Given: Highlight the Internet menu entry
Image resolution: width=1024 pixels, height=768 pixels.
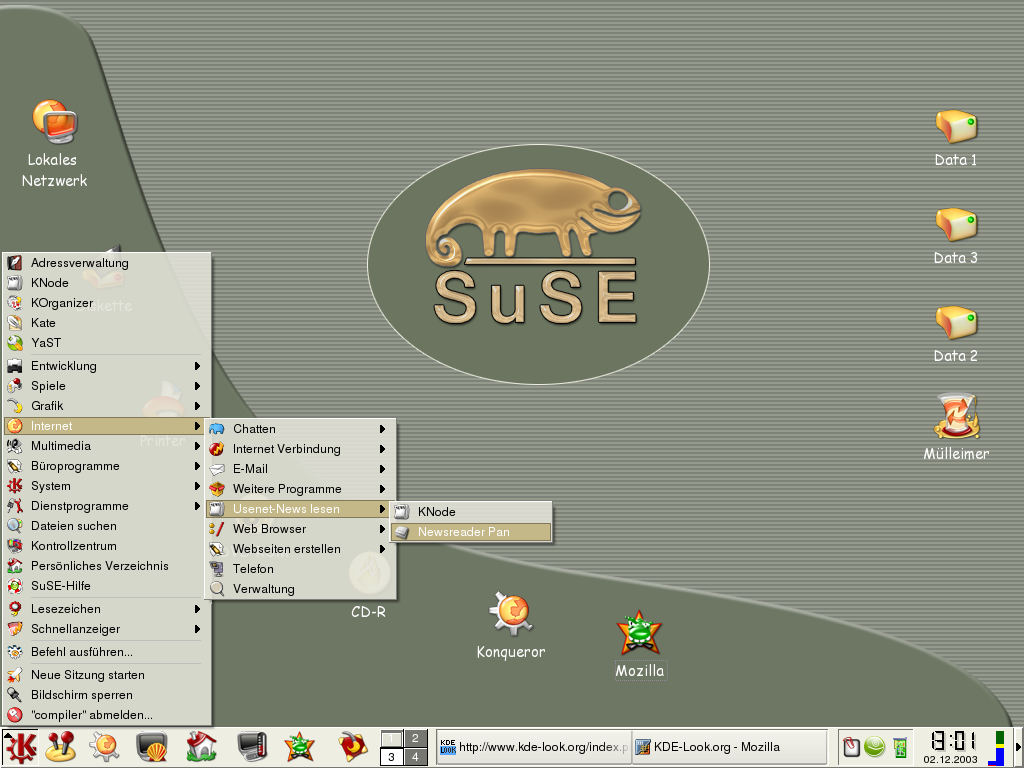Looking at the screenshot, I should point(104,426).
